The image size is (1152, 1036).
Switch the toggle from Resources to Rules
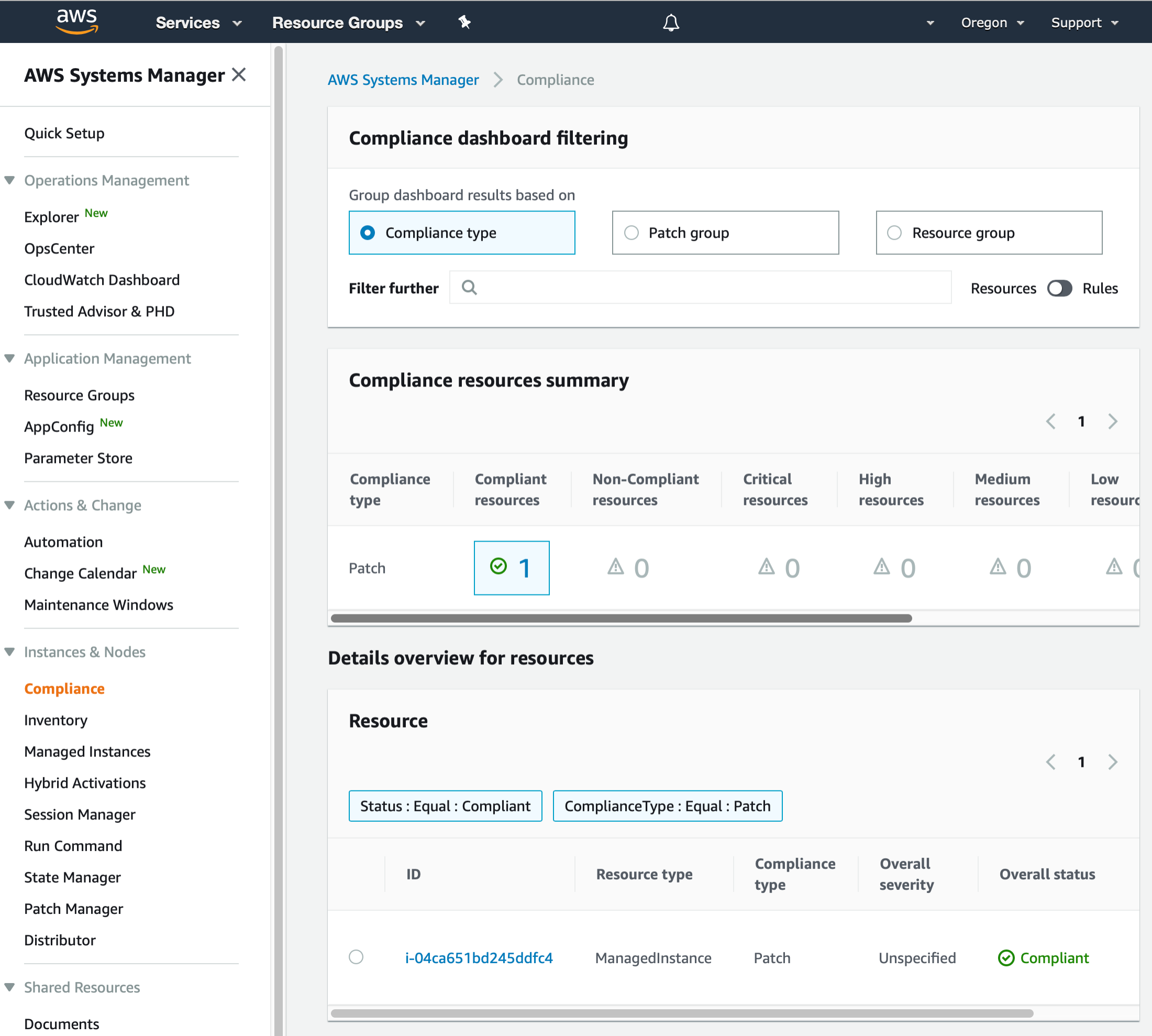1059,288
